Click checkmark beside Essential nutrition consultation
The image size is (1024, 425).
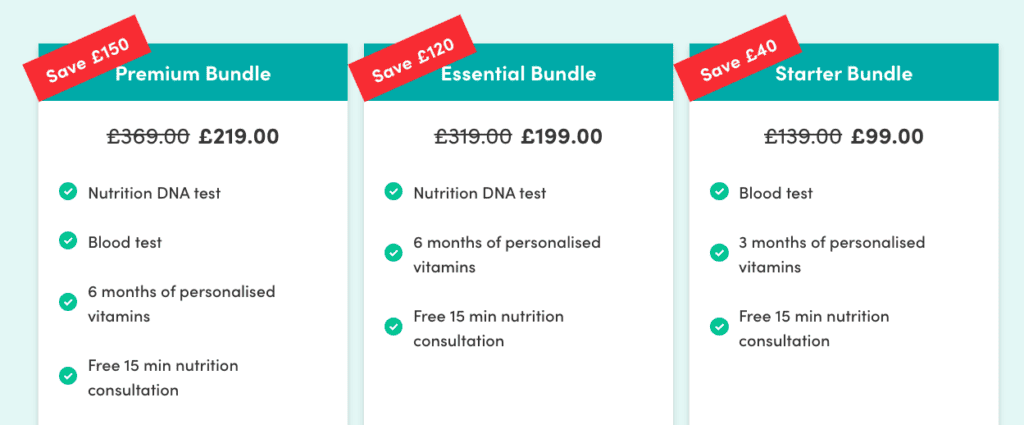(x=393, y=326)
